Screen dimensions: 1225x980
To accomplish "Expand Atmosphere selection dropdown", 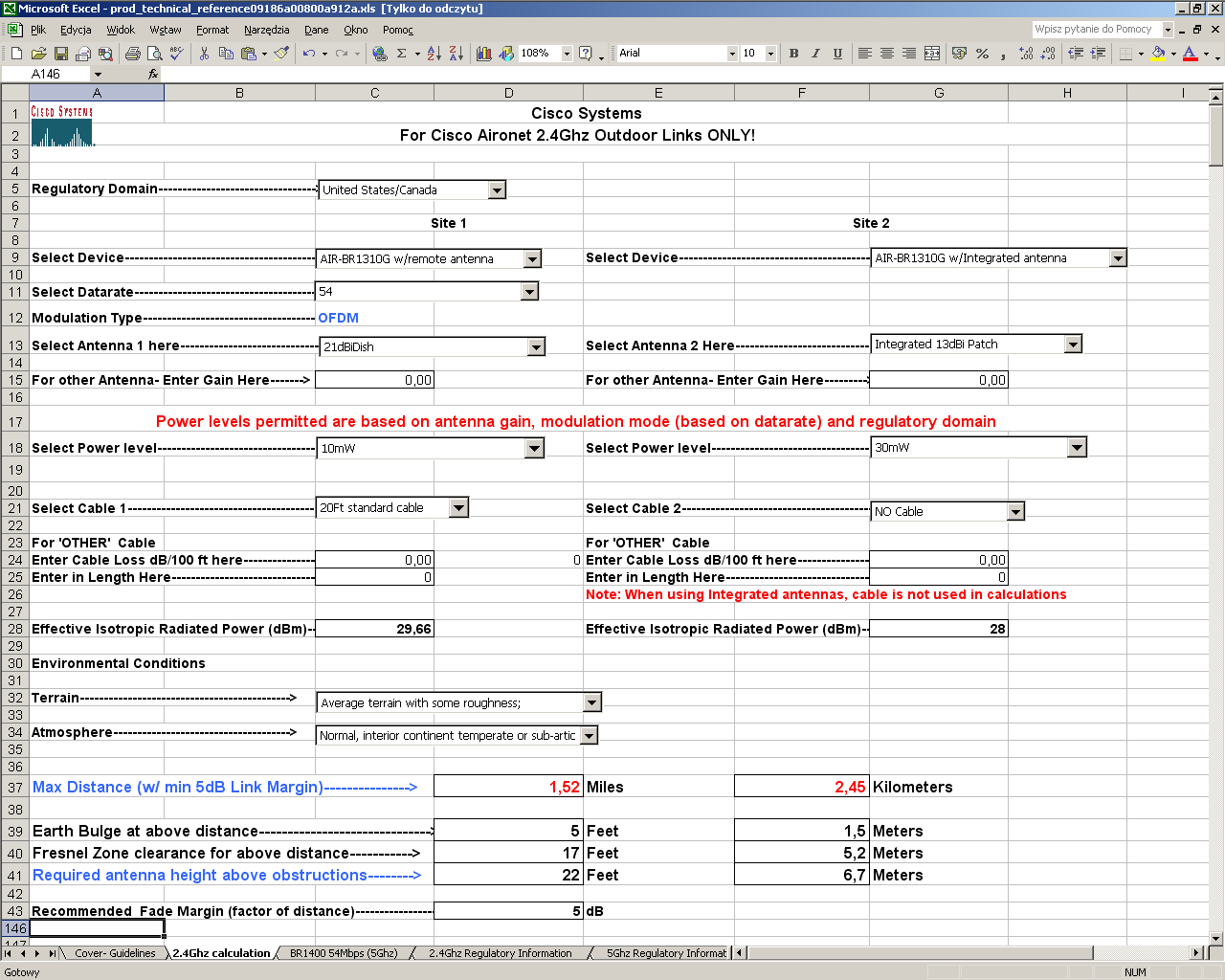I will [590, 735].
